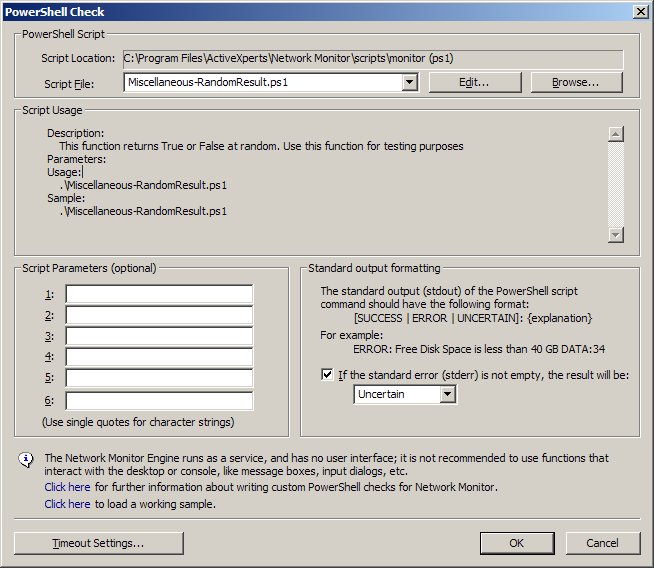Click script parameter field 4
654x568 pixels.
[159, 357]
